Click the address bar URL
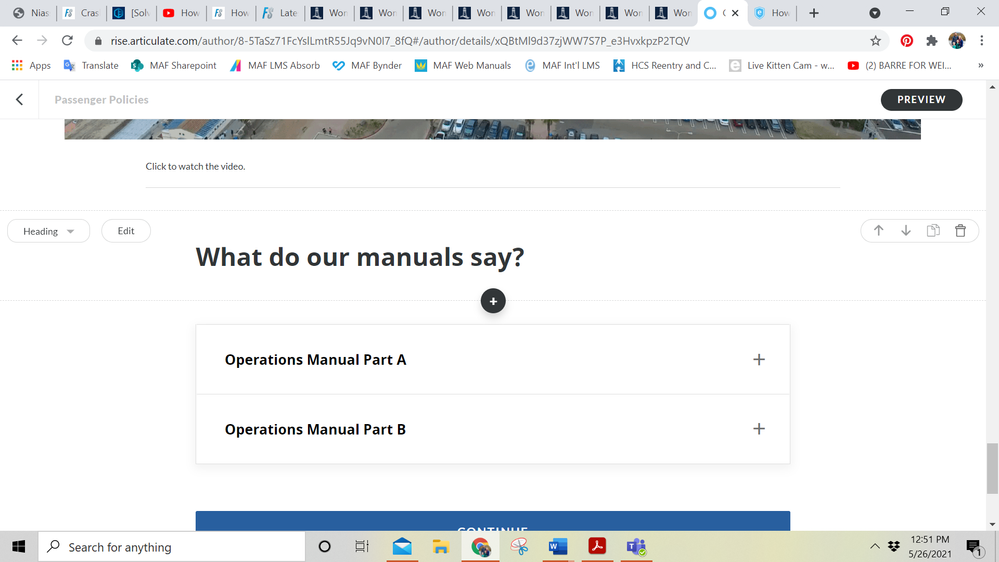Screen dimensions: 999x562 [x=400, y=41]
